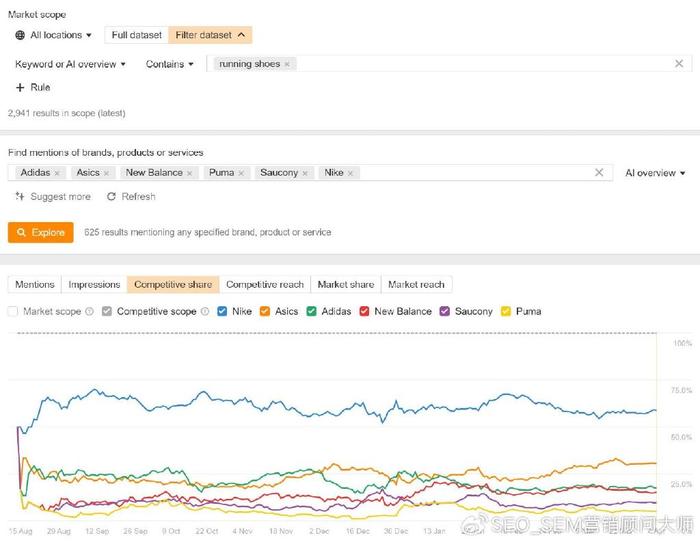Screen dimensions: 700x542
Task: Open the AI overview source dropdown
Action: (655, 173)
